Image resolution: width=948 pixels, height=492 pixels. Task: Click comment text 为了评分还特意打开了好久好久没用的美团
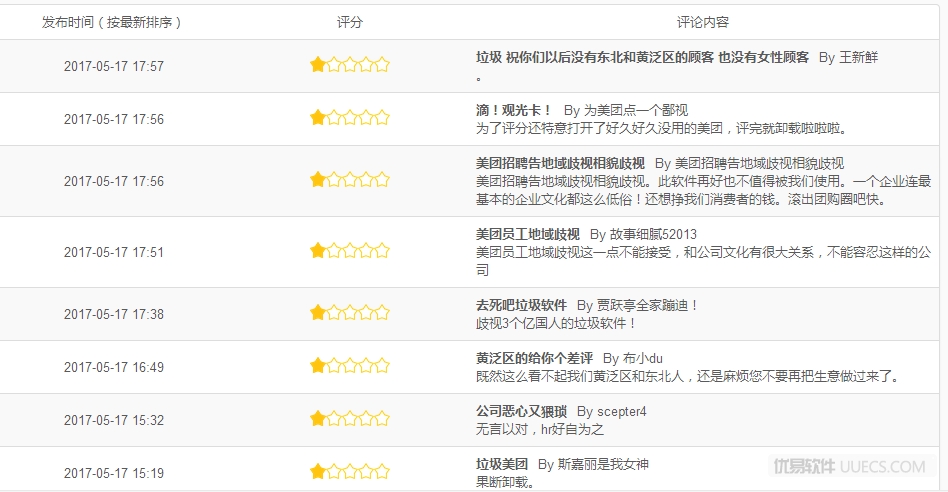(599, 128)
